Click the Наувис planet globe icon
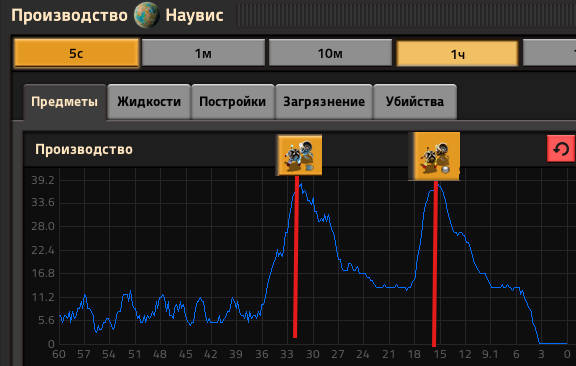This screenshot has width=576, height=366. tap(147, 15)
